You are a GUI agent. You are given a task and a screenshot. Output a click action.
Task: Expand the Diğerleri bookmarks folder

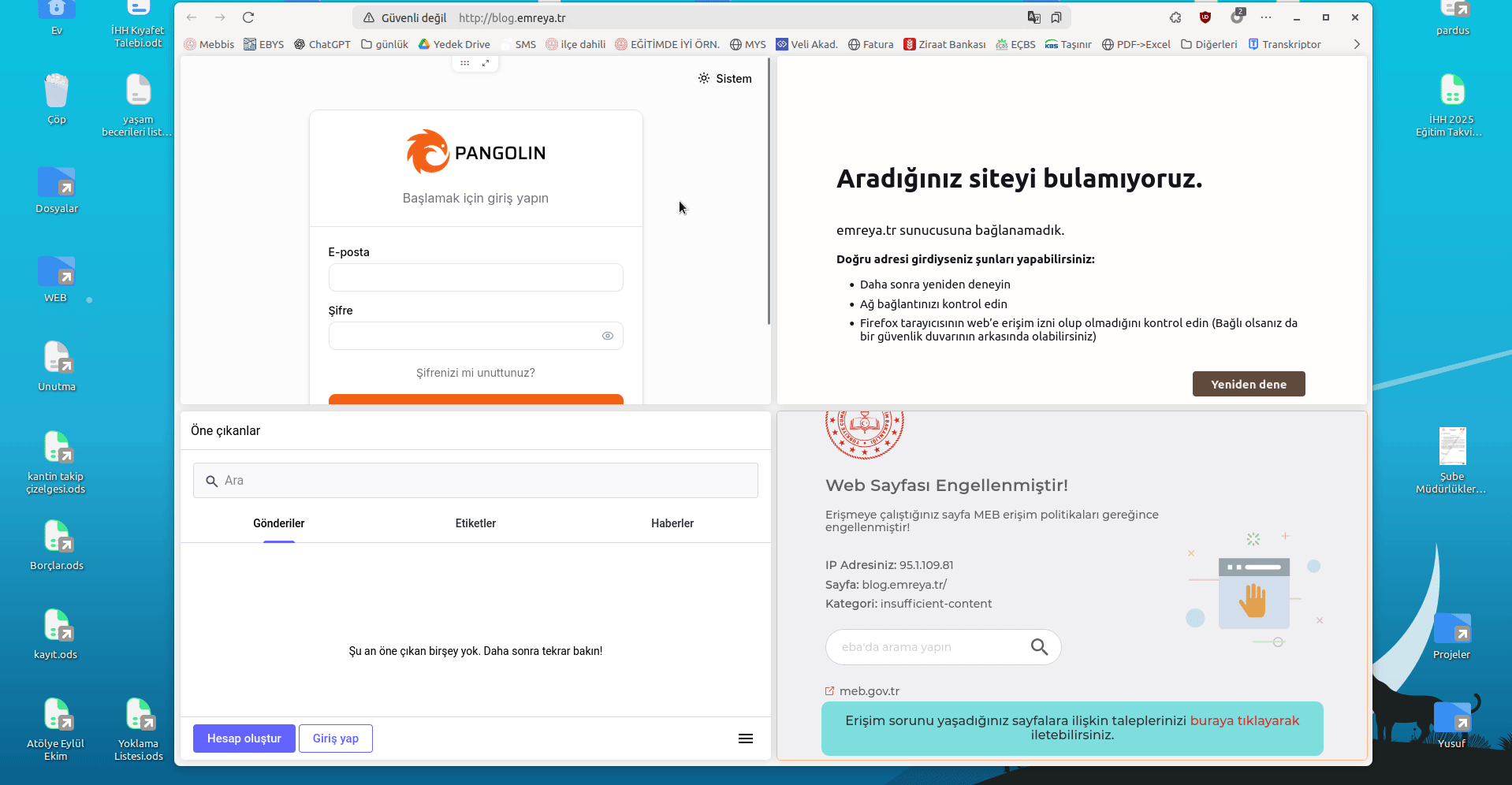point(1209,44)
